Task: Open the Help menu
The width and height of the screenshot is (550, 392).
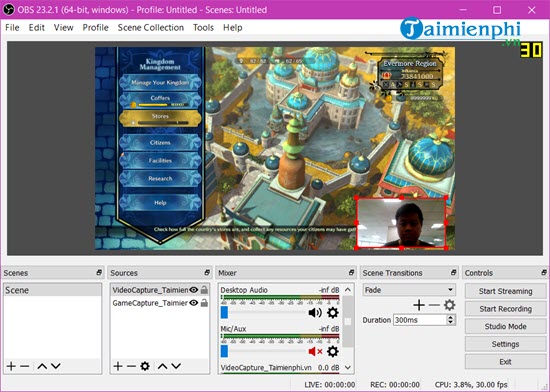Action: pos(233,28)
